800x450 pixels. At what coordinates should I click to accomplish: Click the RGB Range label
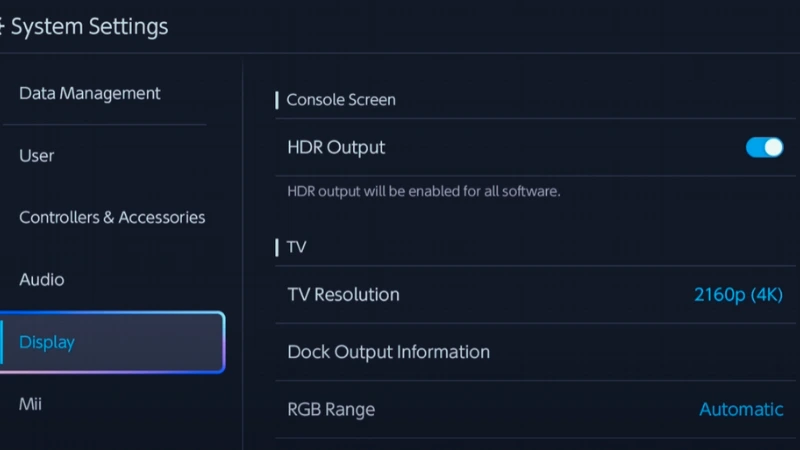[x=331, y=409]
